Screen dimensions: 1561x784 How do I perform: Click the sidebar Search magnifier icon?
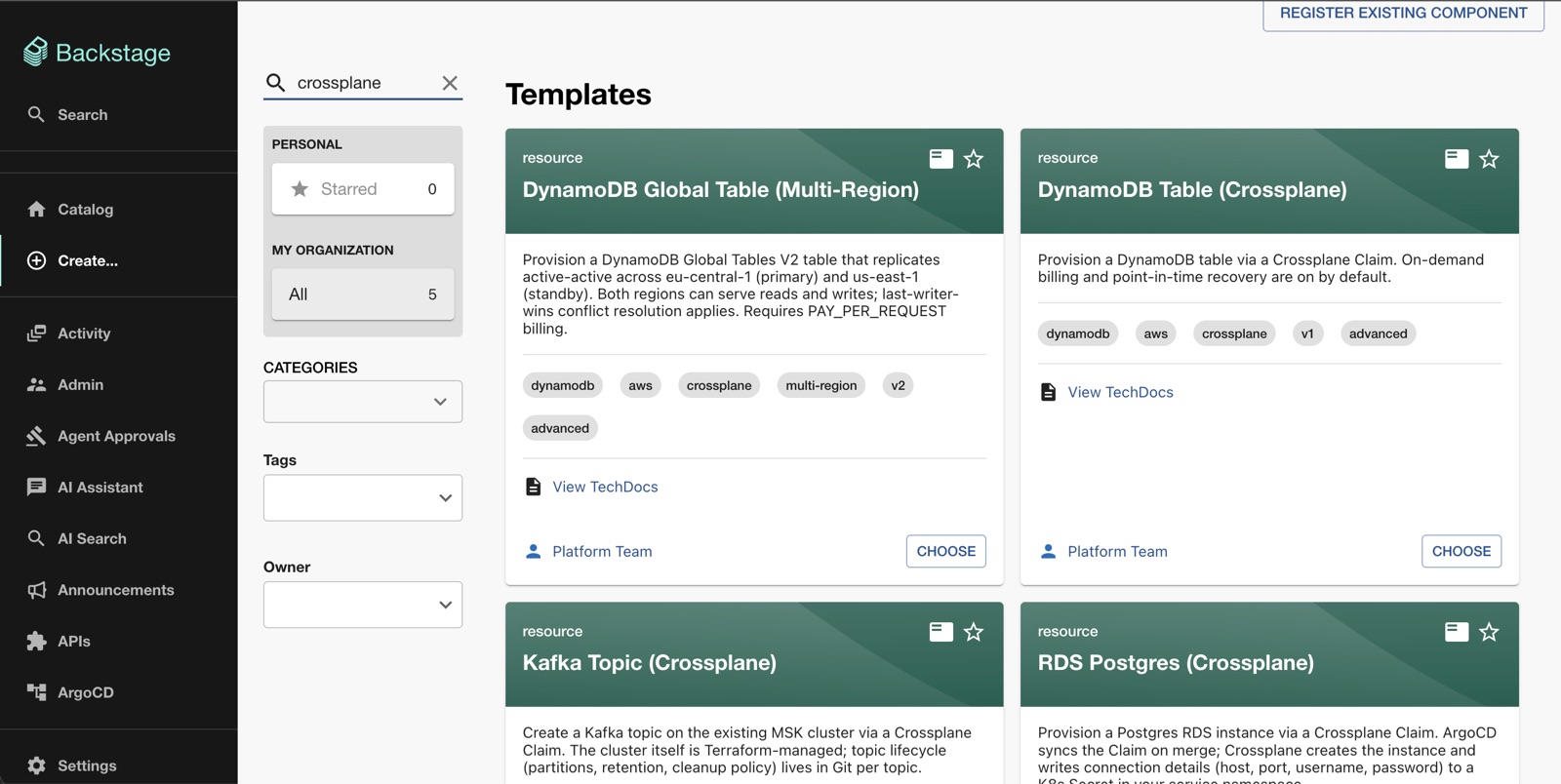(36, 114)
